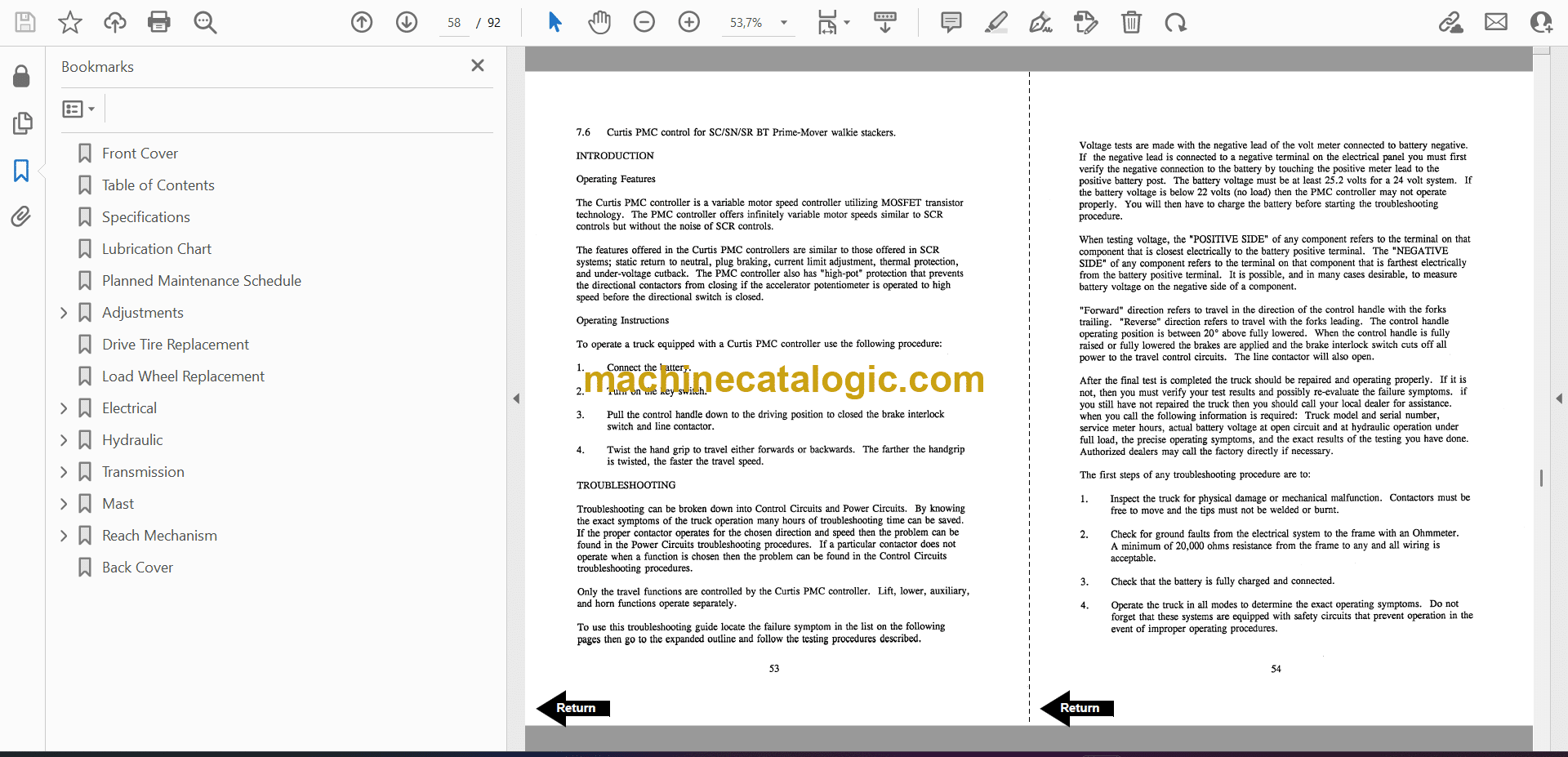The image size is (1568, 757).
Task: Open the Specifications bookmark
Action: coord(145,217)
